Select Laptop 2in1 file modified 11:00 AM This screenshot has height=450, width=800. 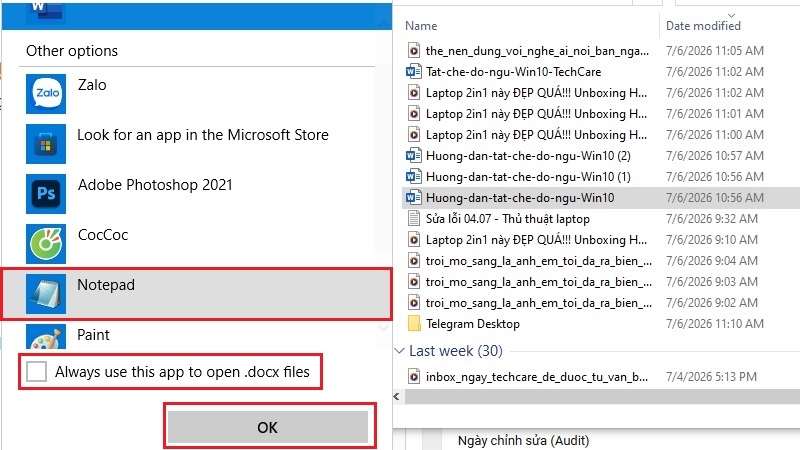[536, 135]
